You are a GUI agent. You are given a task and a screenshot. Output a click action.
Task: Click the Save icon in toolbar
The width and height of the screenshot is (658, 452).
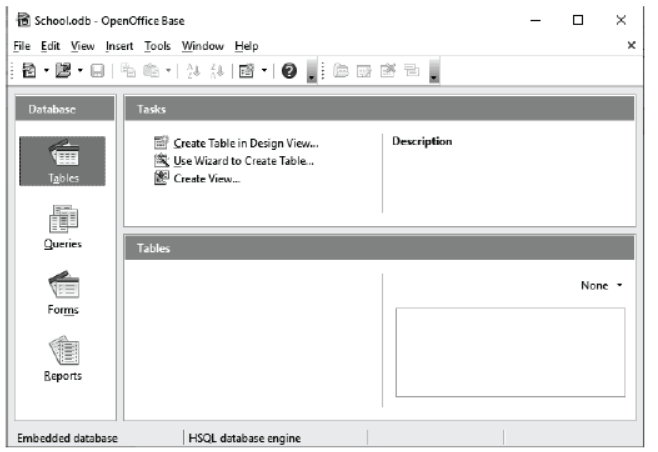click(97, 71)
